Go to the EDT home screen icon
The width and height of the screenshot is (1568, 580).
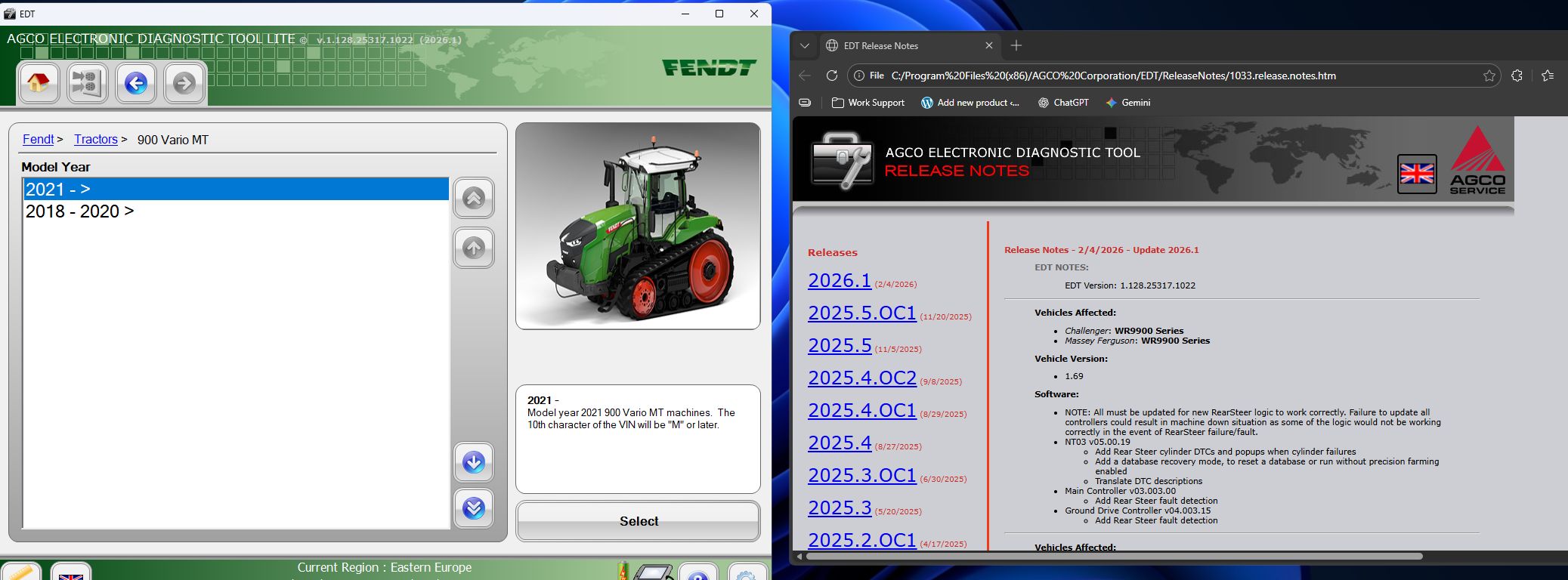(38, 82)
